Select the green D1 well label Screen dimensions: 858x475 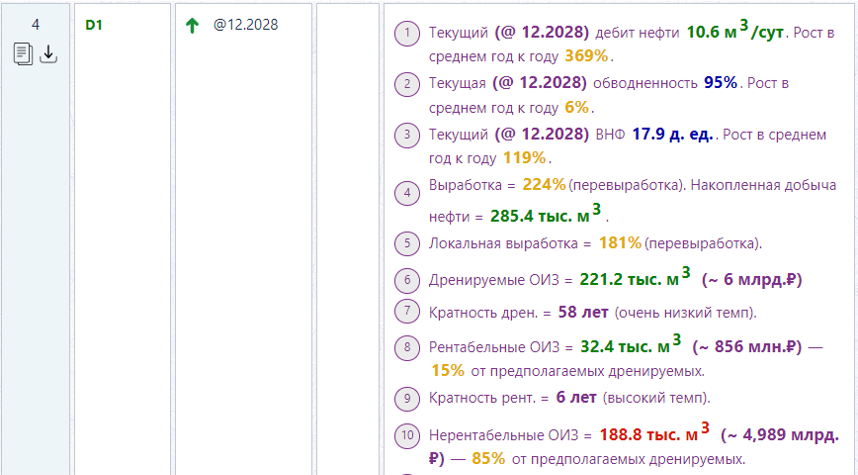coord(94,25)
